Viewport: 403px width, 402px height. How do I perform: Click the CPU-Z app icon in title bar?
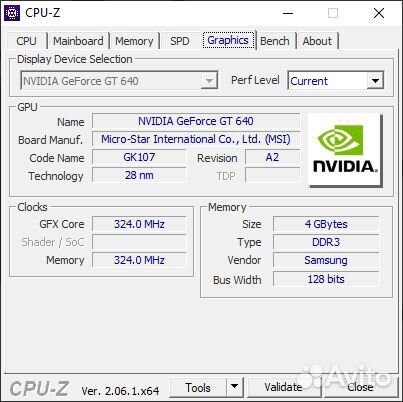[x=12, y=13]
